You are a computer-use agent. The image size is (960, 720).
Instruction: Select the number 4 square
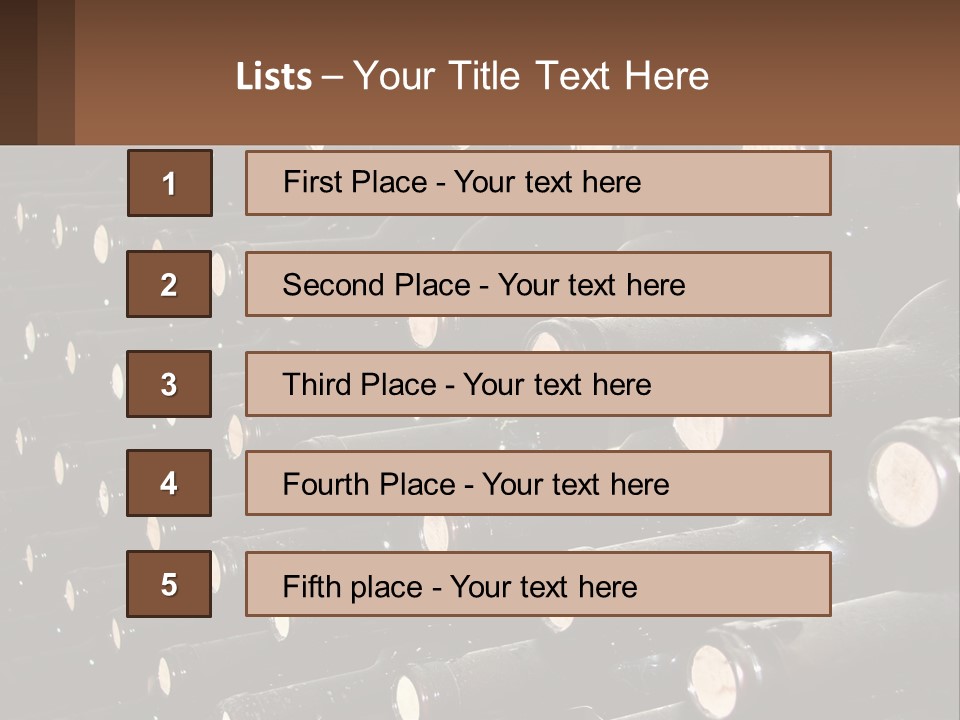[x=169, y=483]
